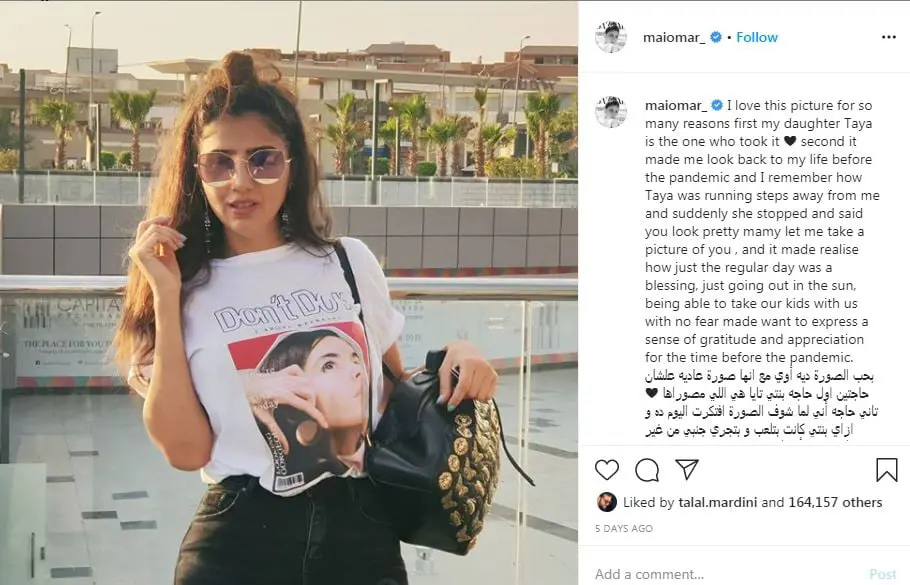Open maiomar_ username in the caption
Screen dimensions: 910x585
pos(676,106)
